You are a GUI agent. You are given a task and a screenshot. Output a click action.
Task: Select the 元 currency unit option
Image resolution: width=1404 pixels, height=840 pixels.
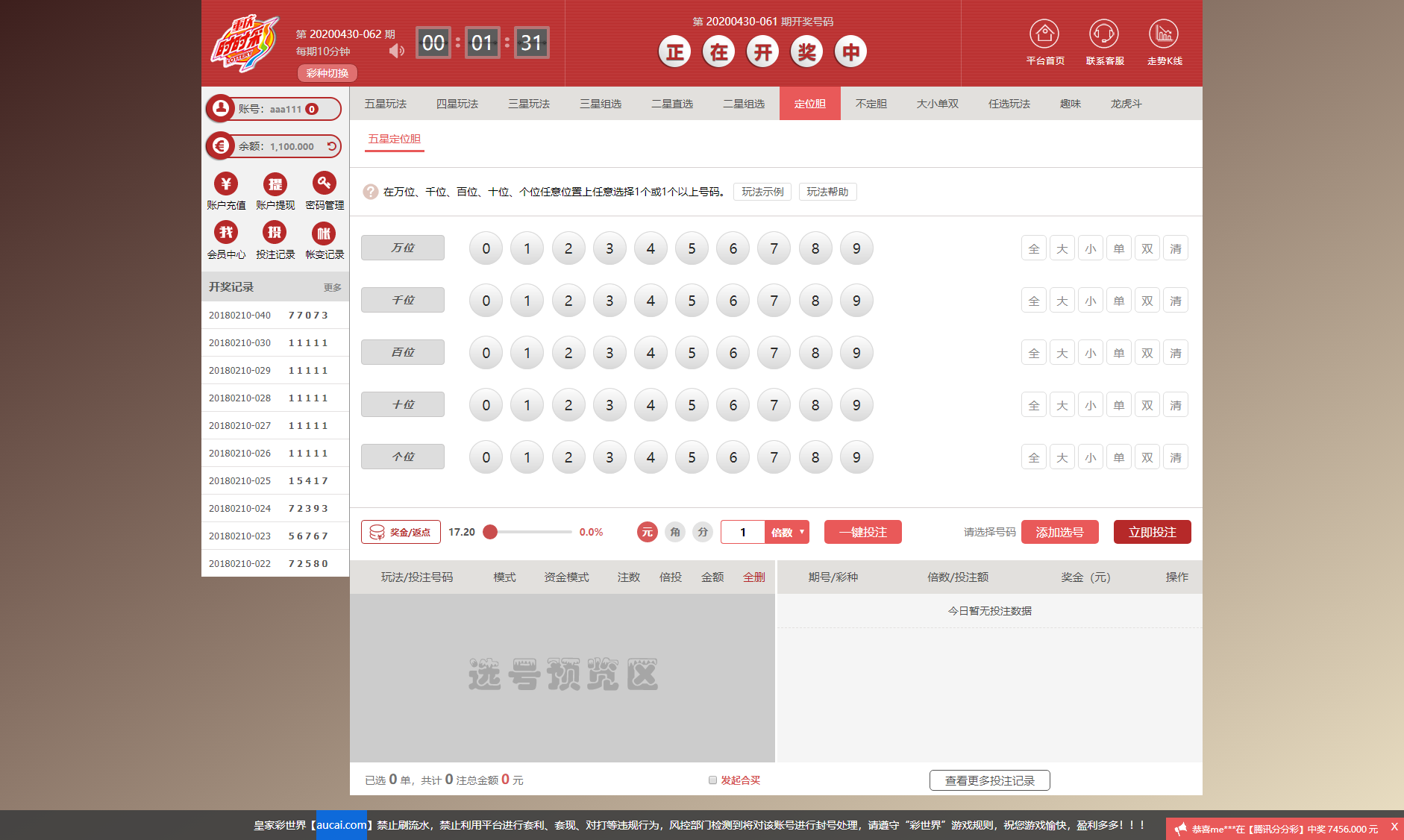point(647,532)
